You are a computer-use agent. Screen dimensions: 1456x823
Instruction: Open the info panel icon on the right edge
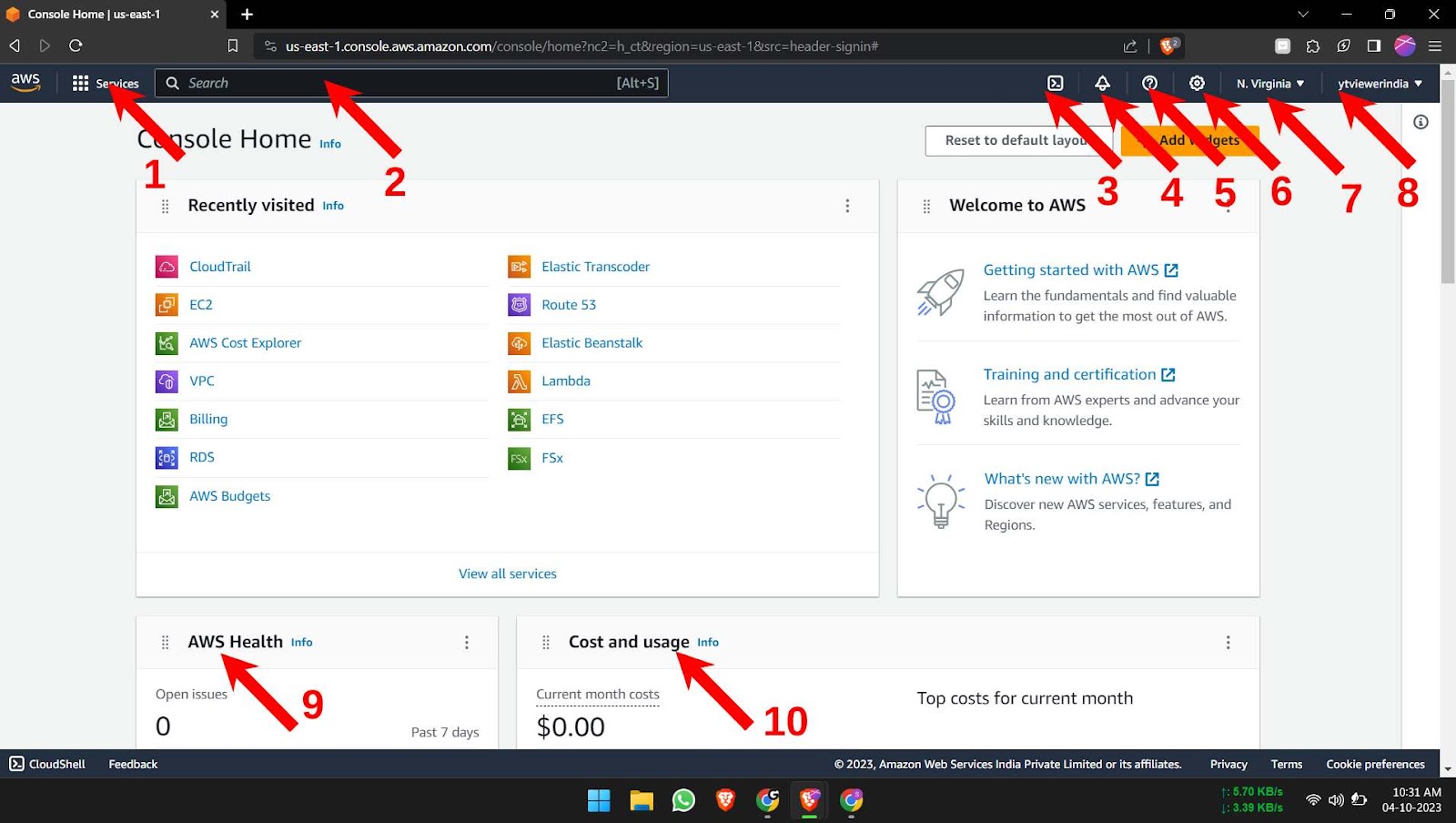pos(1421,122)
